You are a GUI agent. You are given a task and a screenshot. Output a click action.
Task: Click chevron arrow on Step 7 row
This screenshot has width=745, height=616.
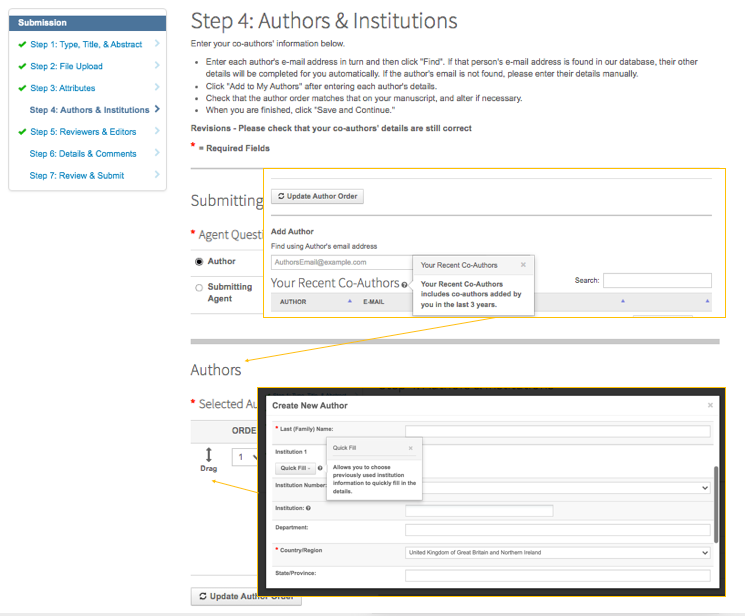[x=157, y=174]
